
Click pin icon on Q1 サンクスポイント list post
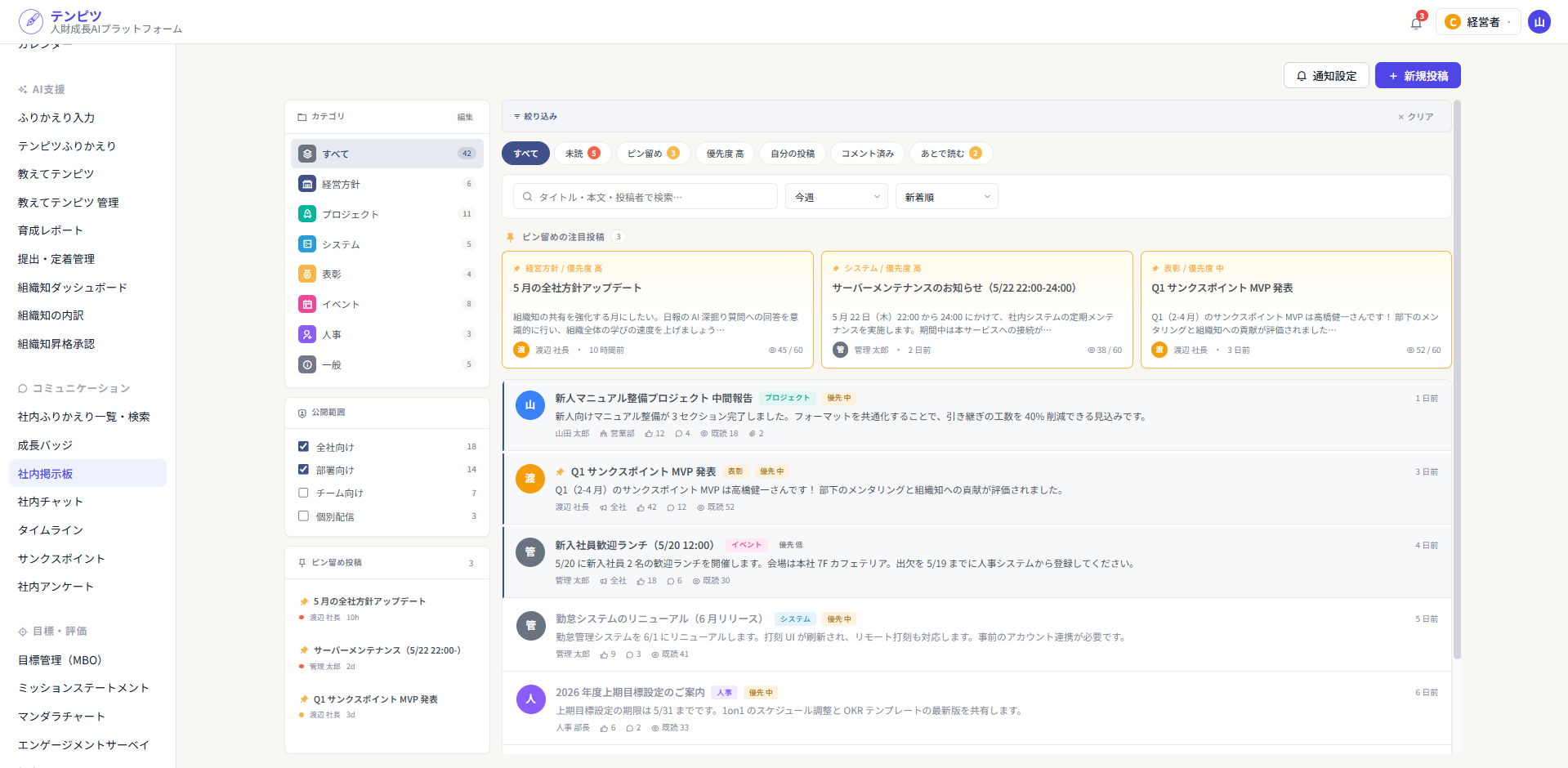click(560, 471)
